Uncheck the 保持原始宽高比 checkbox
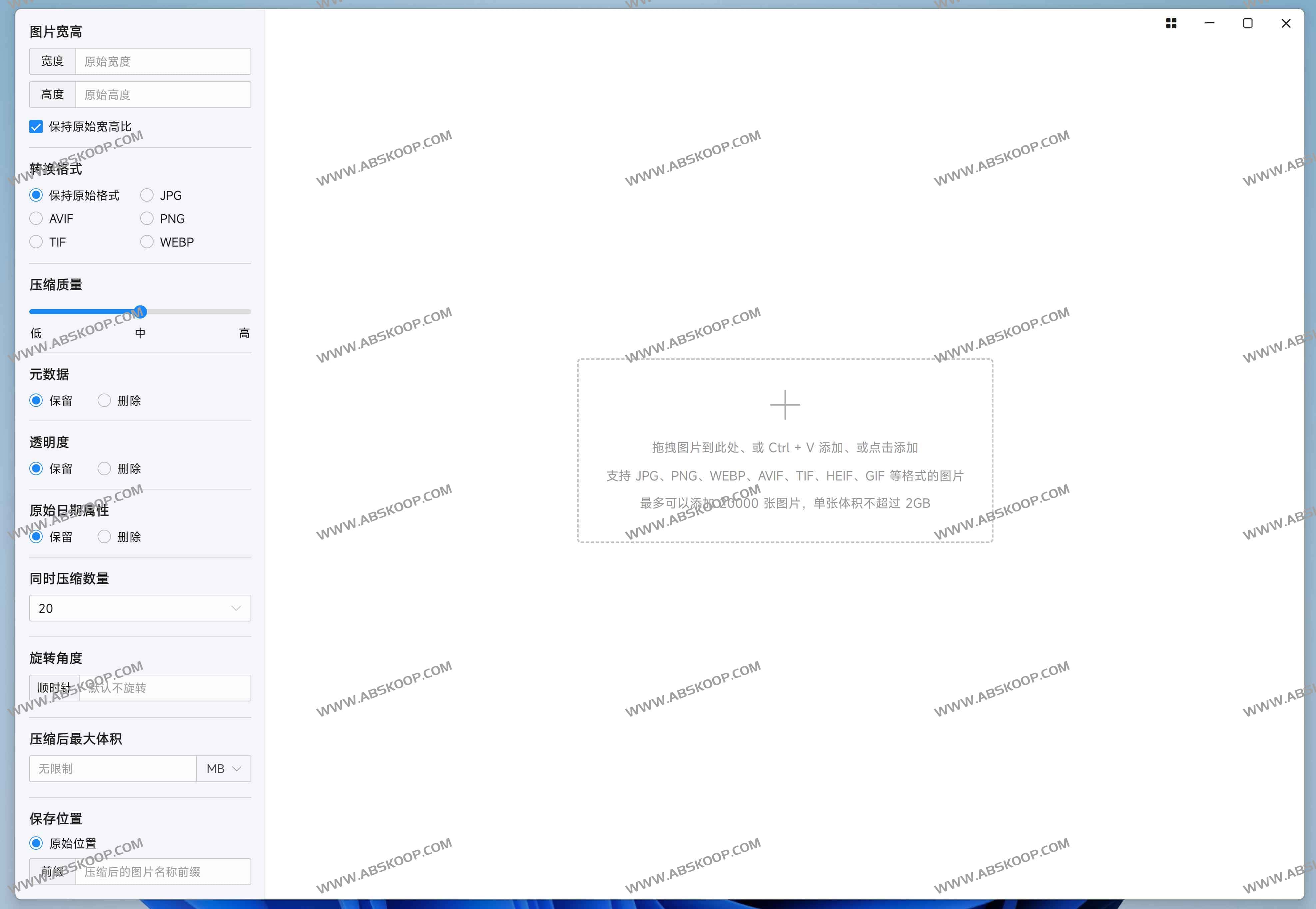1316x909 pixels. [36, 126]
